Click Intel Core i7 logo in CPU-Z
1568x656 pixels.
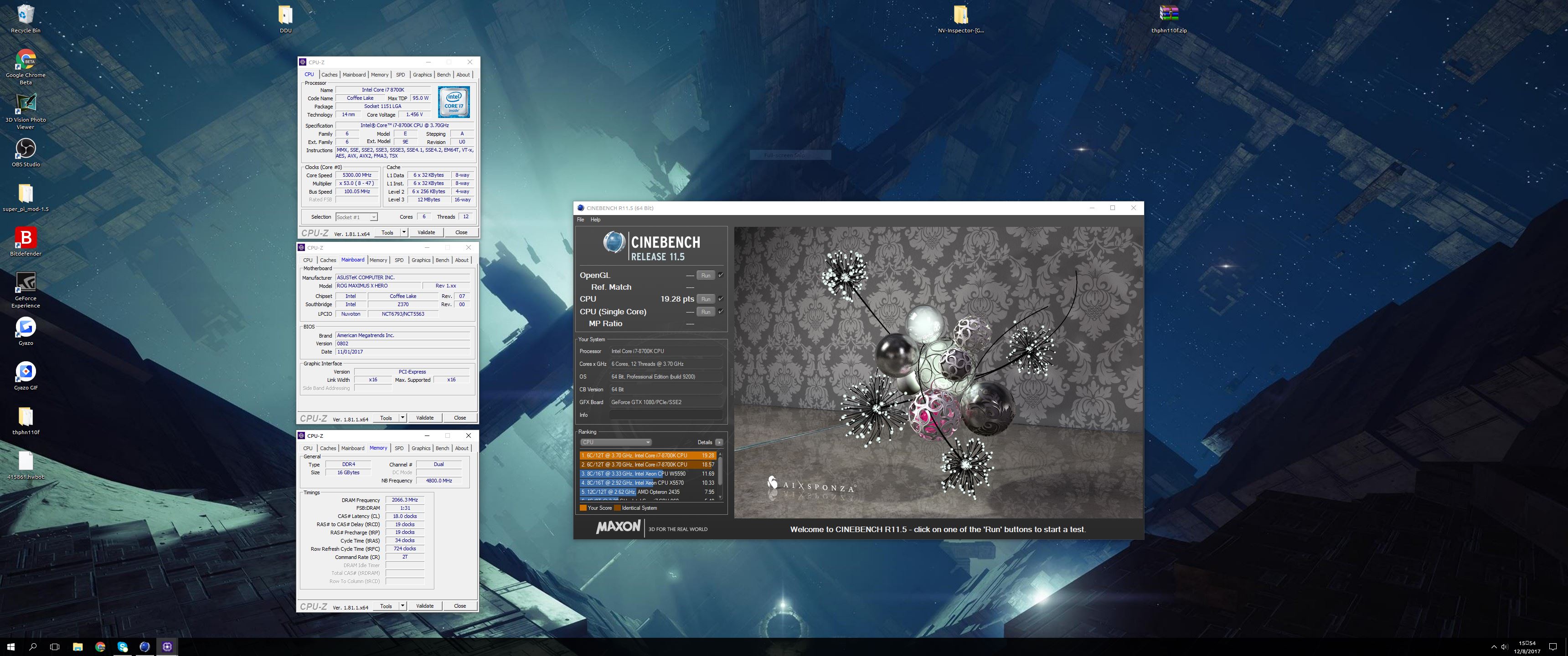[454, 102]
